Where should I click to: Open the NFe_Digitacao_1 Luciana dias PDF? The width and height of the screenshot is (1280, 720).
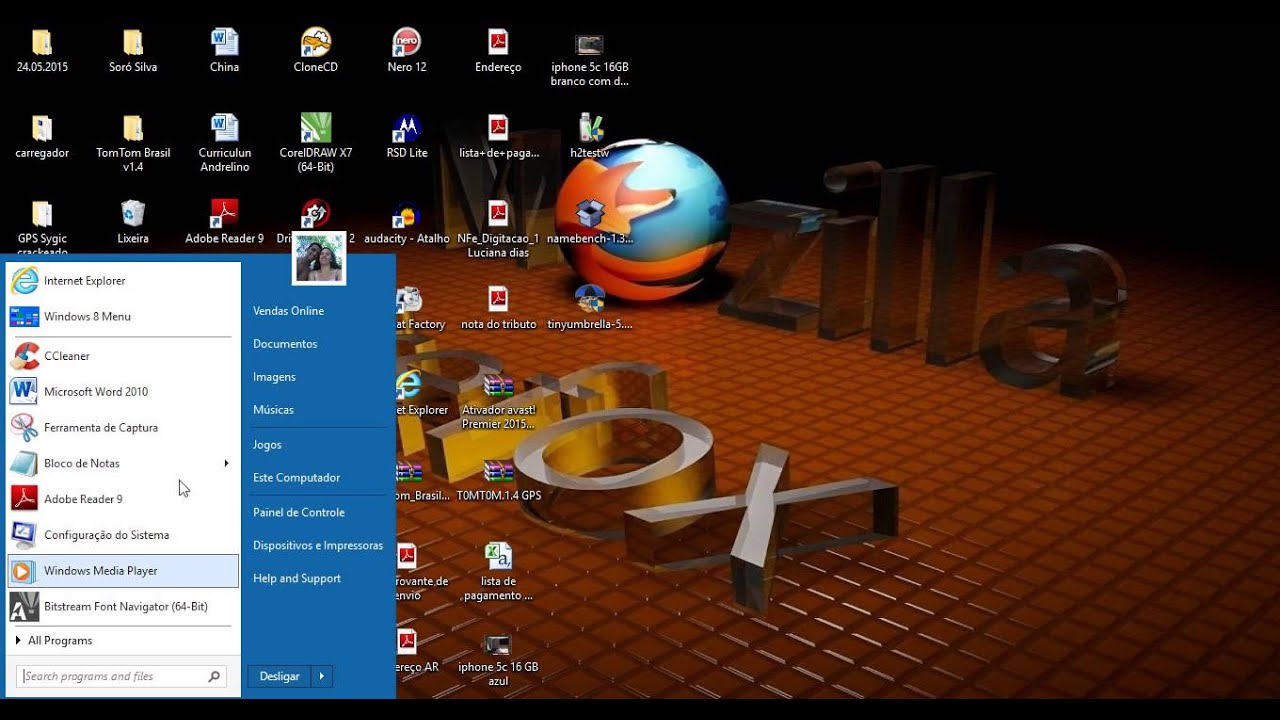[x=498, y=214]
